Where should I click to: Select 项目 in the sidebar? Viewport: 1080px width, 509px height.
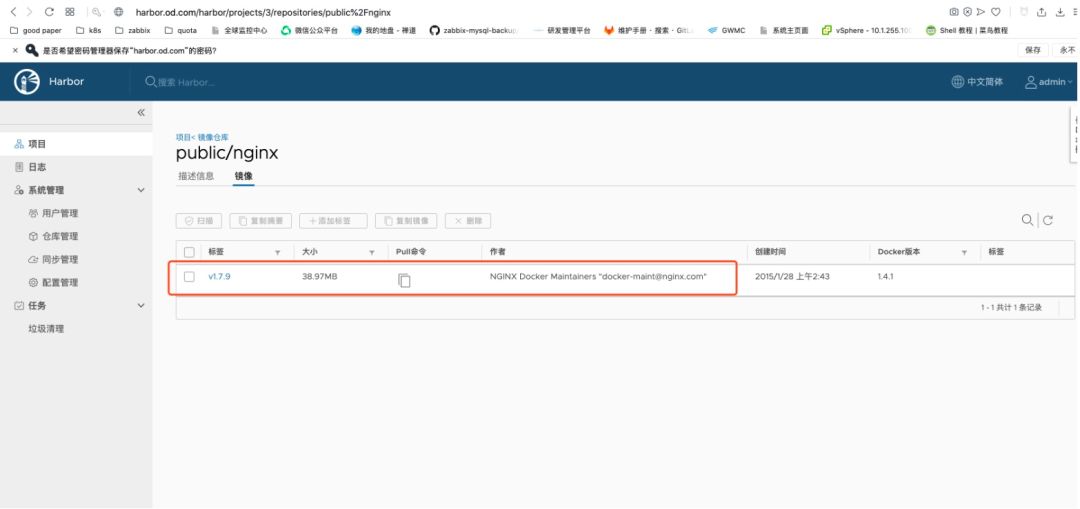76,144
